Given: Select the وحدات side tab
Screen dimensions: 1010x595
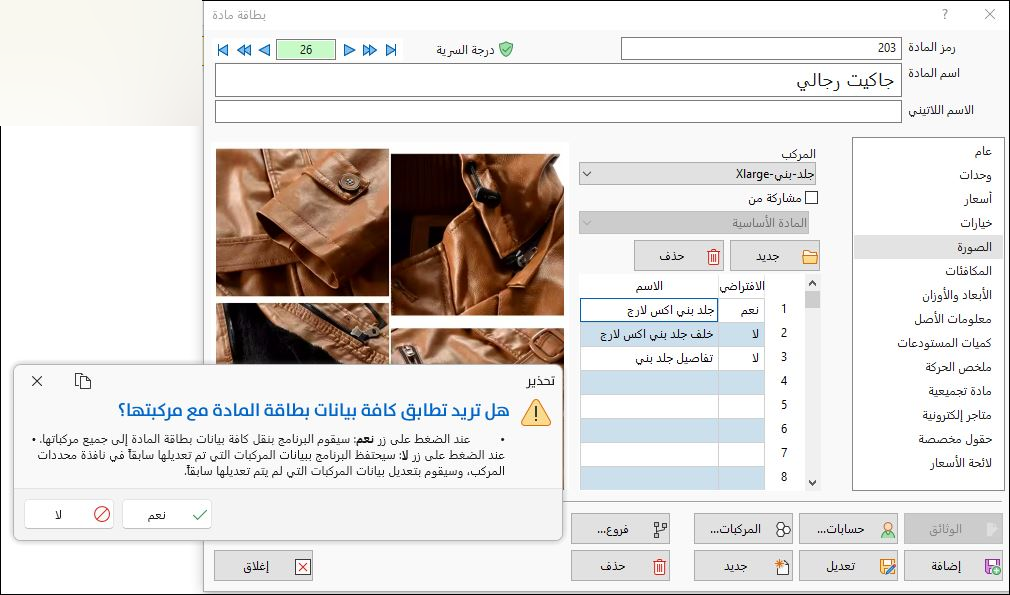Looking at the screenshot, I should tap(928, 175).
